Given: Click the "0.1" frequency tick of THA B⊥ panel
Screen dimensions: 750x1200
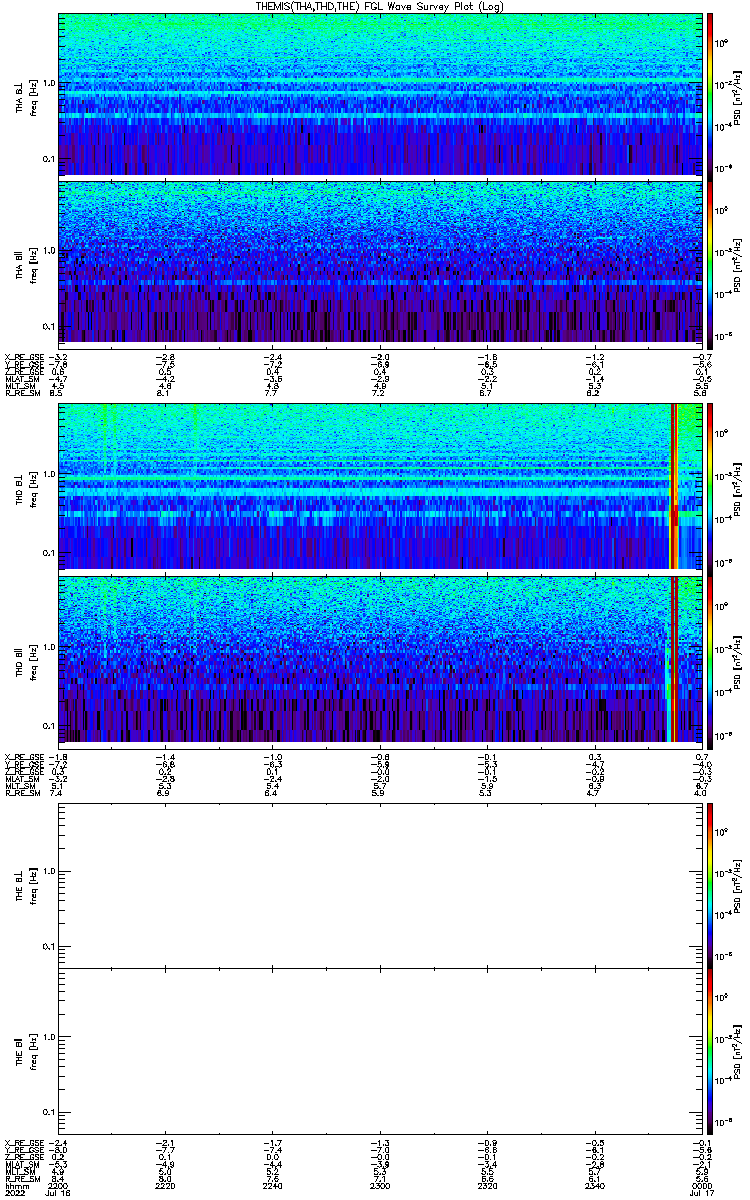Looking at the screenshot, I should [x=47, y=159].
